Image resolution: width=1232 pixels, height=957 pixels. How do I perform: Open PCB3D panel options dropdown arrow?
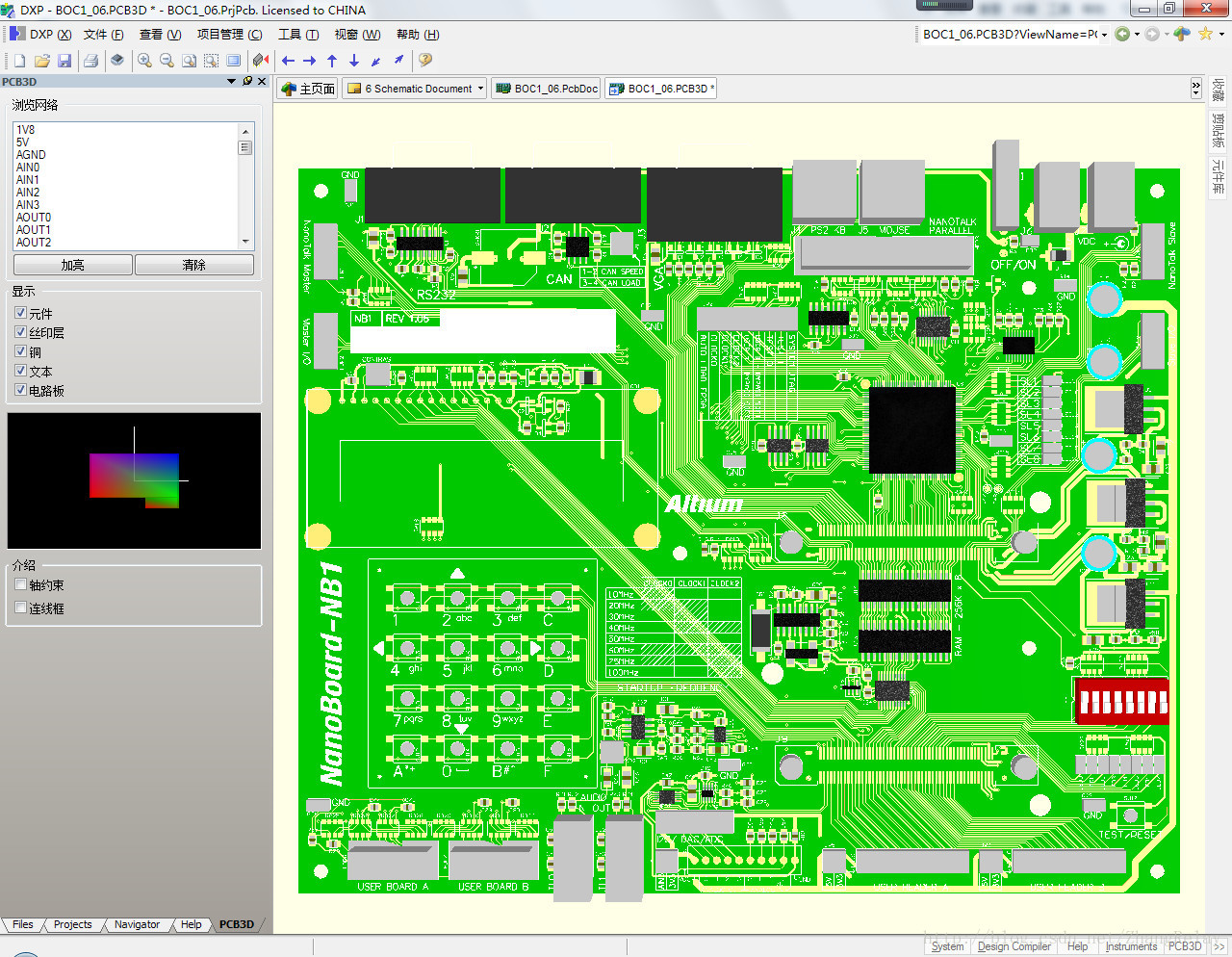point(231,82)
